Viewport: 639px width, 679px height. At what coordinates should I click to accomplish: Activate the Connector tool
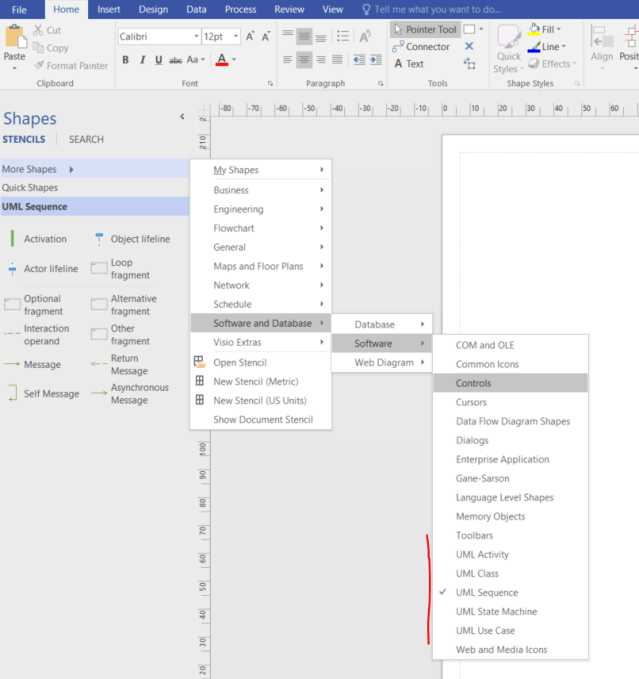[x=420, y=47]
